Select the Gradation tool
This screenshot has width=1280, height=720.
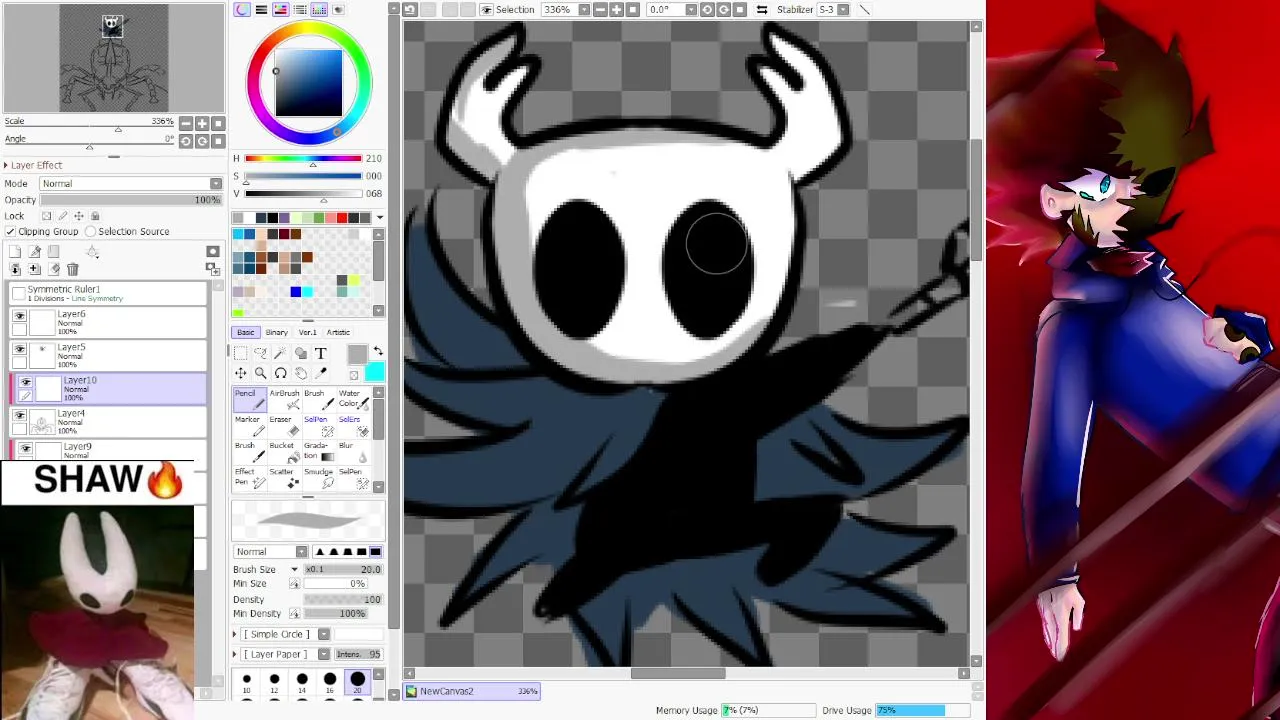pyautogui.click(x=319, y=451)
